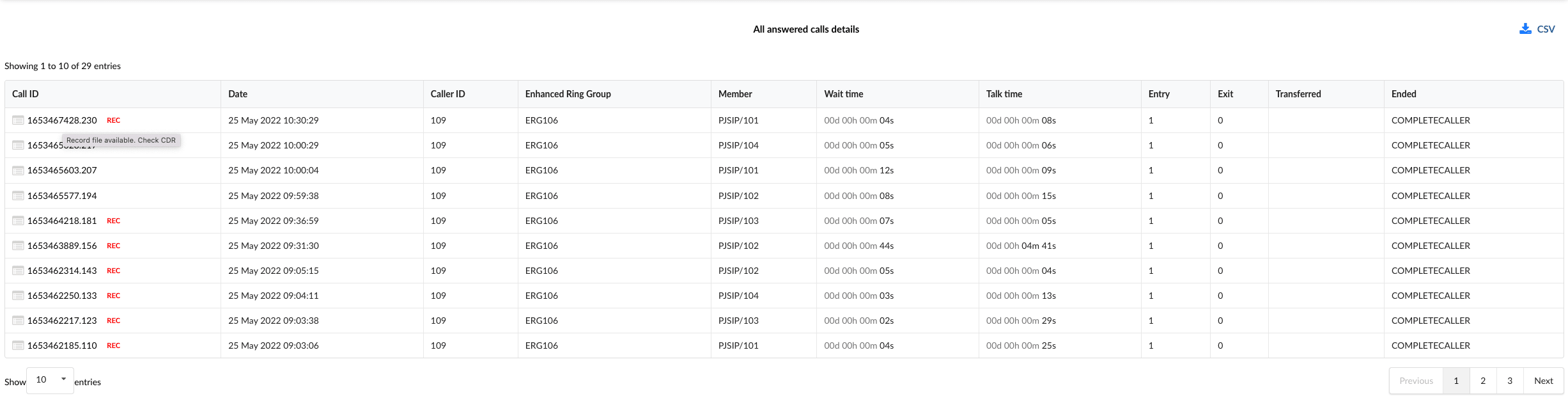The image size is (1568, 405).
Task: Click REC badge for call 1653462314.143
Action: pyautogui.click(x=113, y=271)
